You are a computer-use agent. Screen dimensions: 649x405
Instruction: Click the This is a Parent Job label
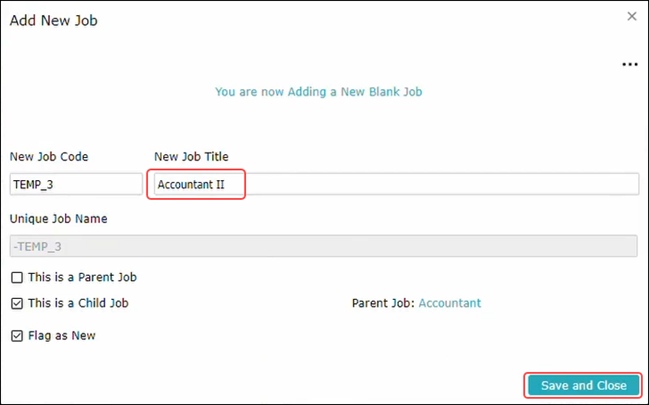coord(82,277)
